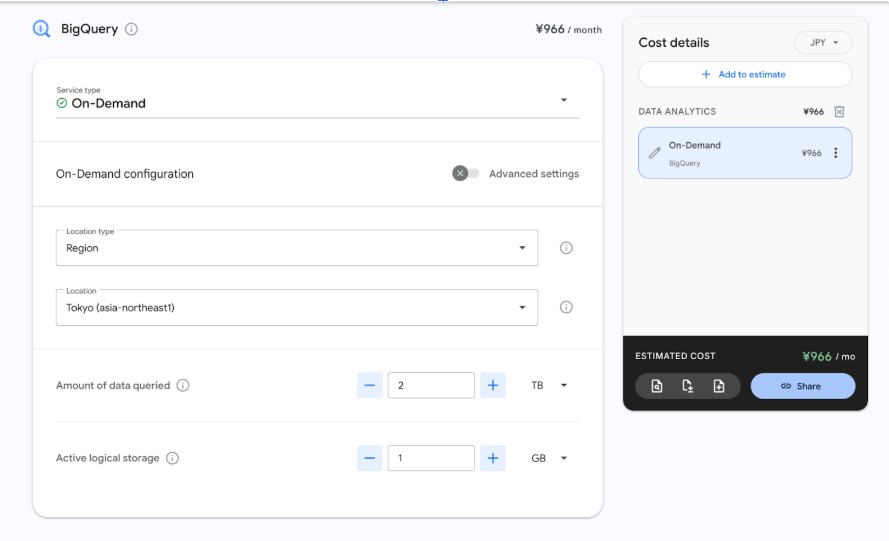The image size is (889, 541).
Task: Open detailed view with the document search icon
Action: click(x=657, y=386)
